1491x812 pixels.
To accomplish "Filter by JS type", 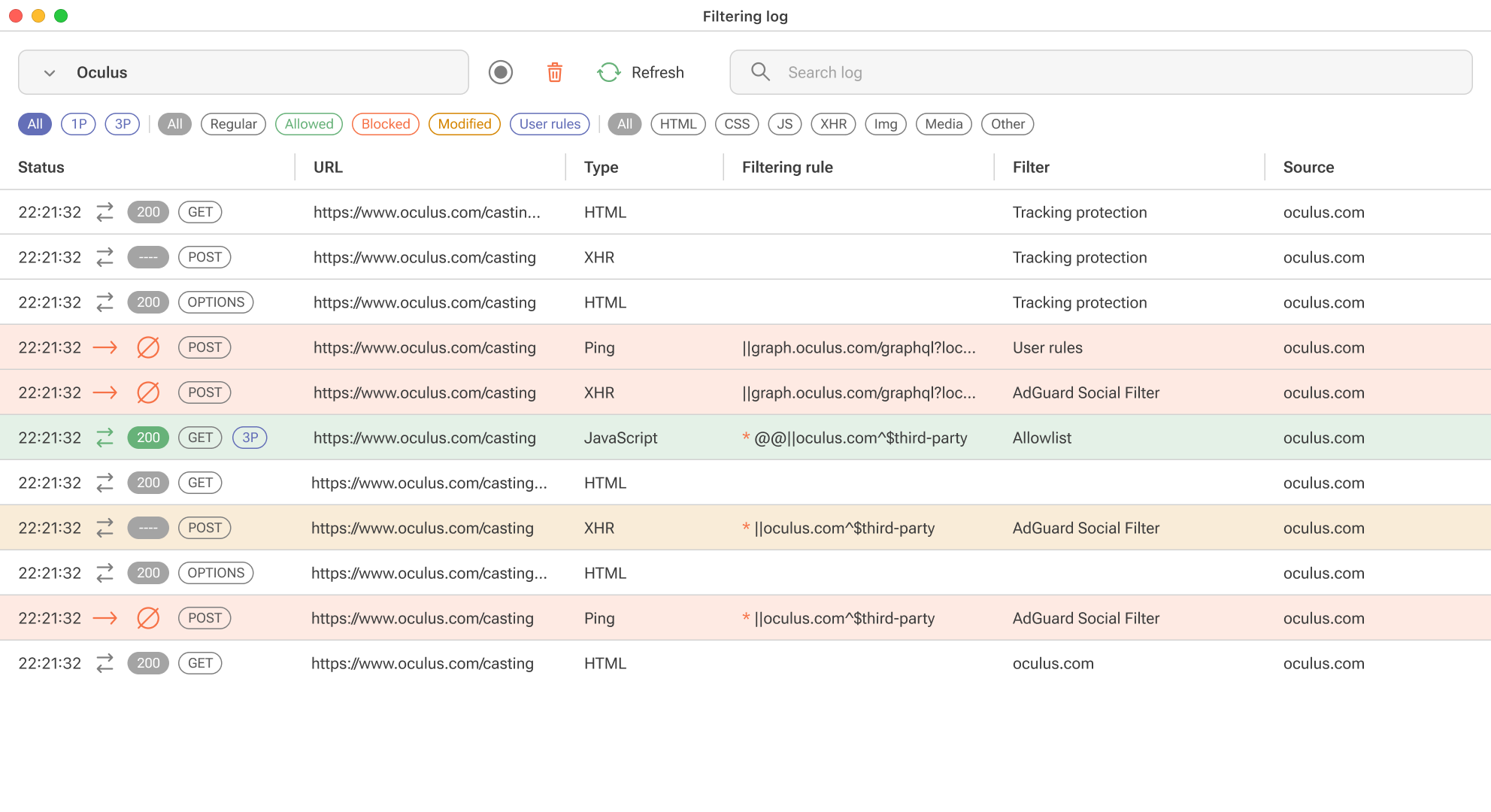I will point(785,124).
